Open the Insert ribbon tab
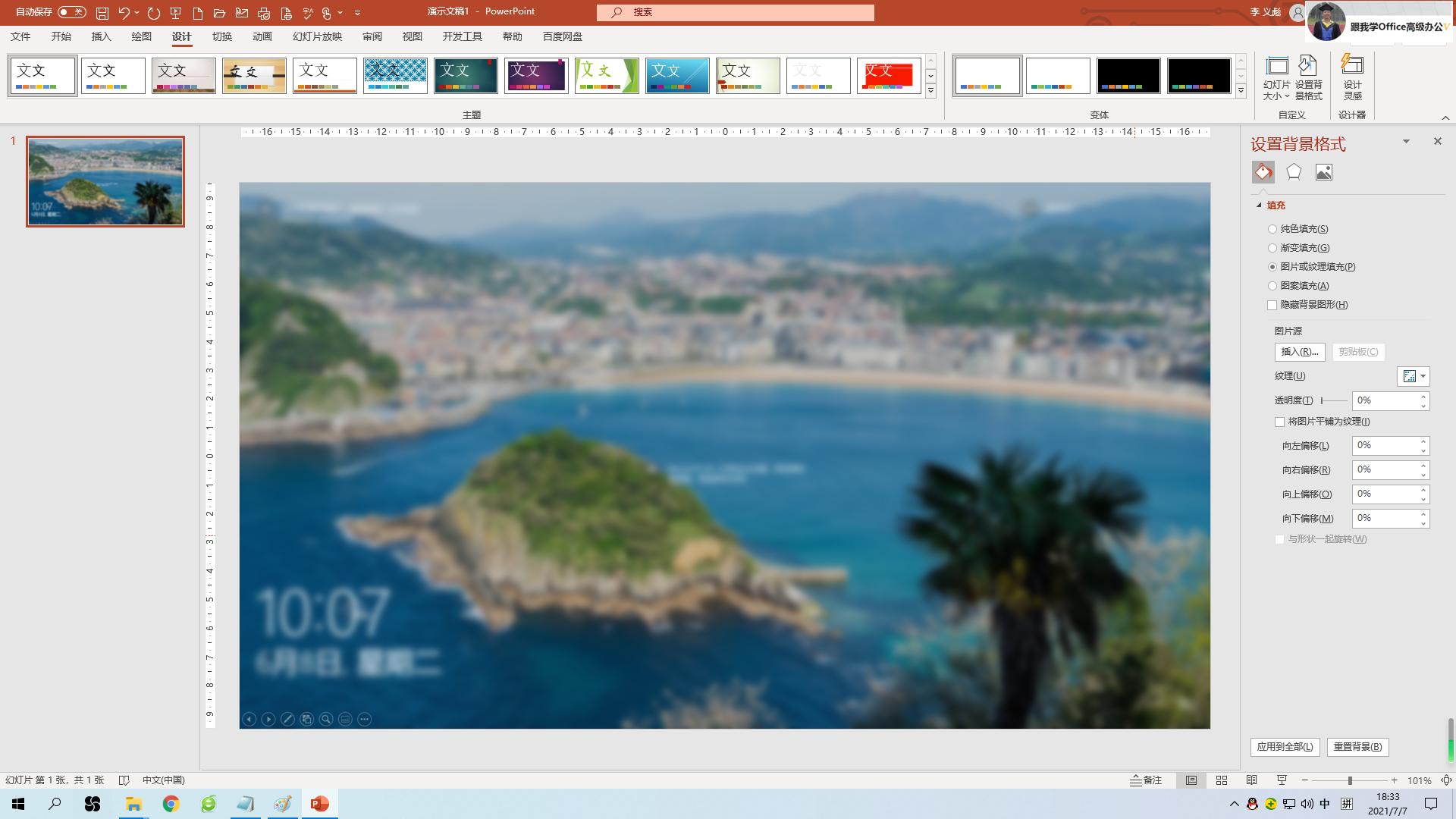 pos(101,36)
